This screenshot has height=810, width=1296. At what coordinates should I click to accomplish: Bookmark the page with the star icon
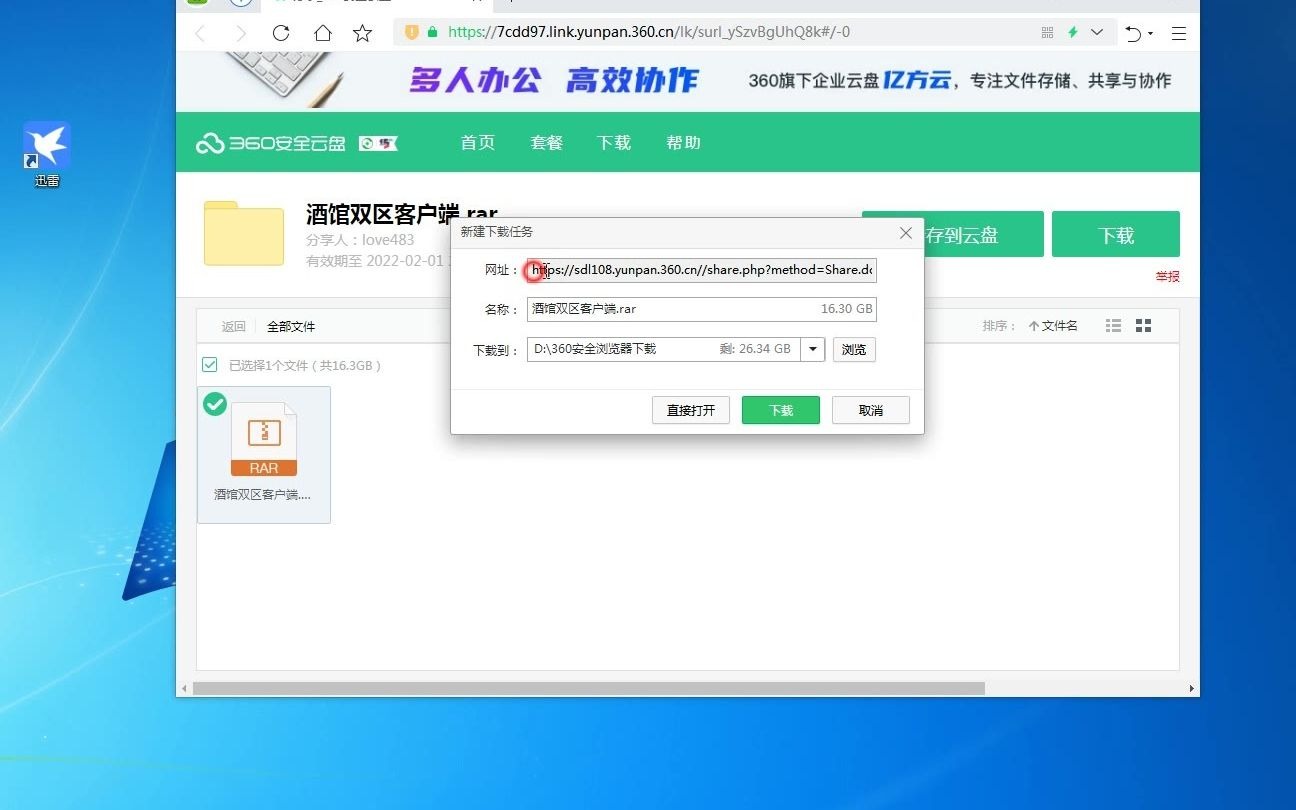(362, 33)
